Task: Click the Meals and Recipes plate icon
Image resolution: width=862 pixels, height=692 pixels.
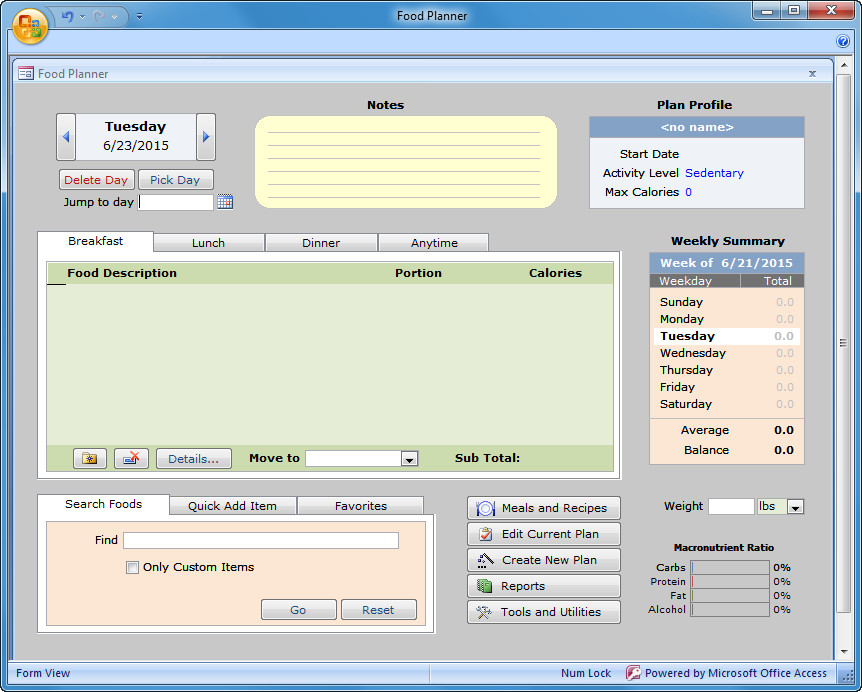Action: [x=485, y=508]
